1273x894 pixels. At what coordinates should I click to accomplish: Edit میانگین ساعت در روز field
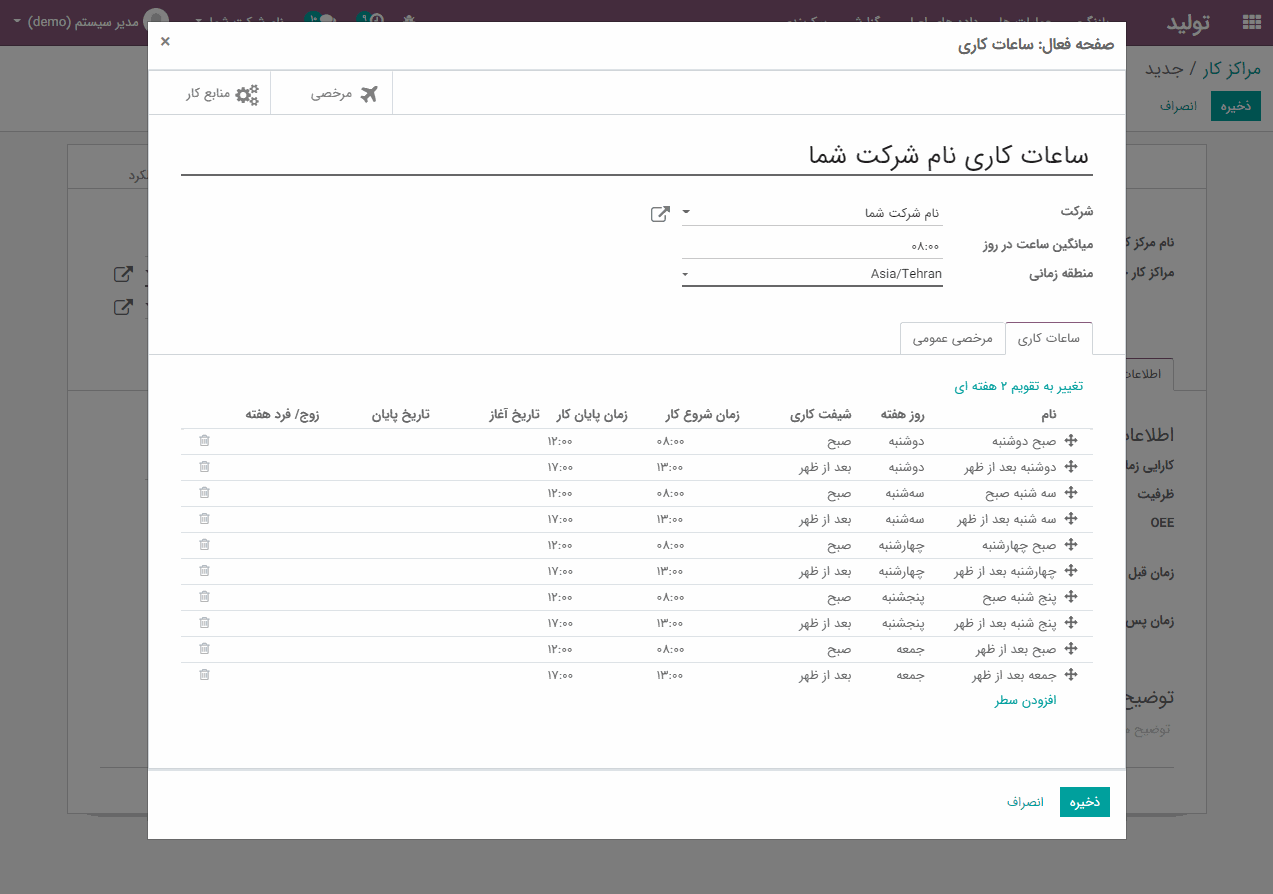point(812,245)
